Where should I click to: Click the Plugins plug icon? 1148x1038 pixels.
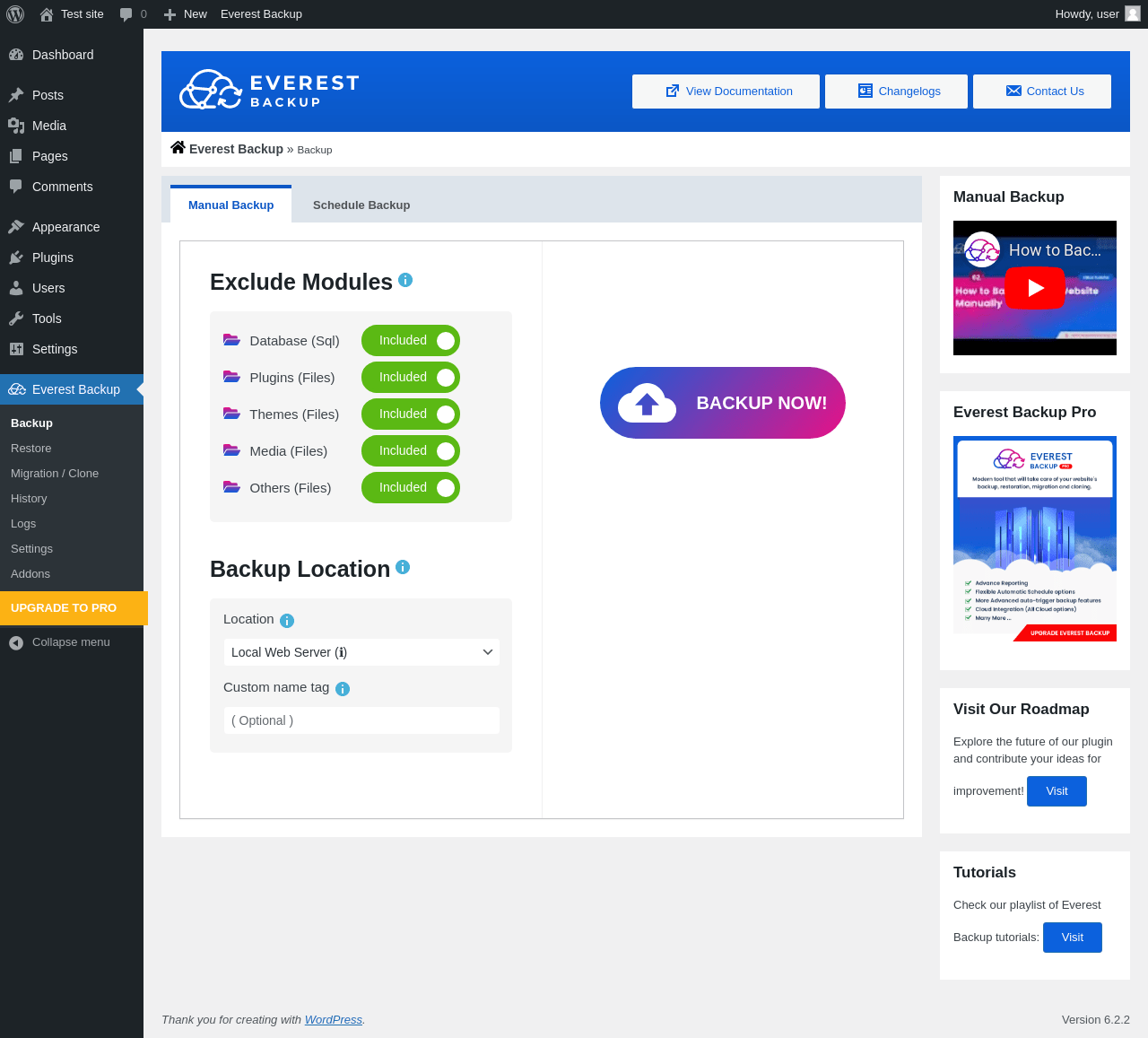coord(16,257)
